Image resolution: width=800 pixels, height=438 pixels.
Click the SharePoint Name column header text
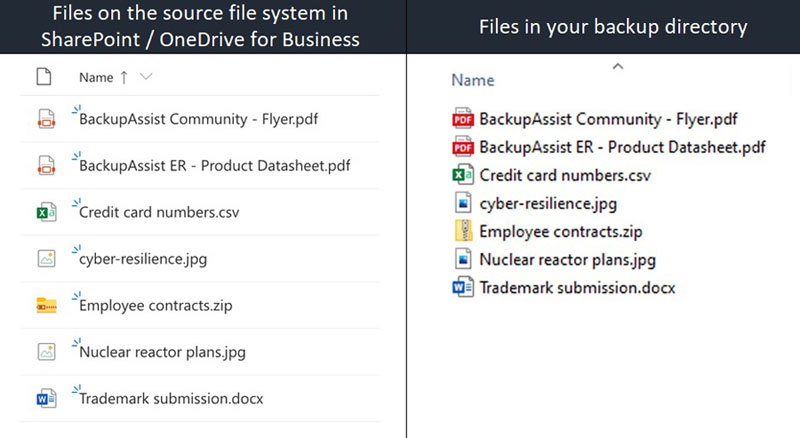[x=96, y=77]
